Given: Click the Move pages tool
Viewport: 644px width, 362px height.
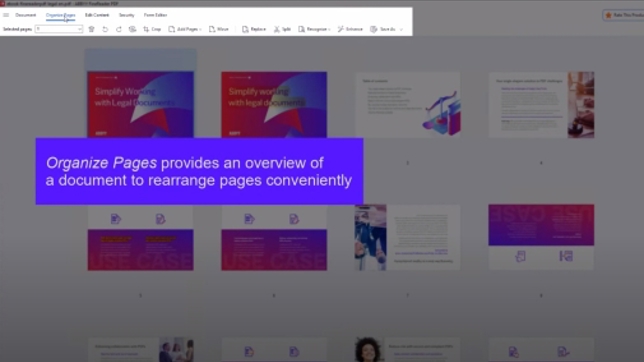Looking at the screenshot, I should click(x=218, y=29).
